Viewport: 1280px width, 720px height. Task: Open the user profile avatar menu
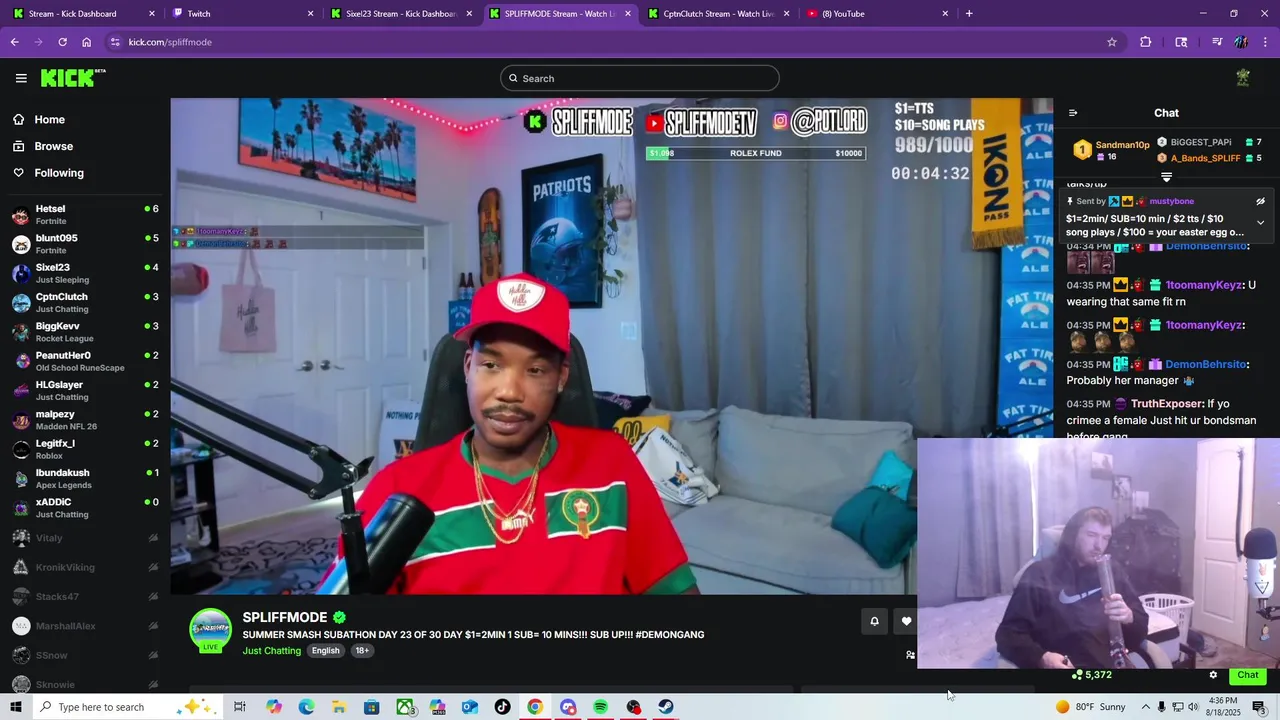coord(1243,78)
